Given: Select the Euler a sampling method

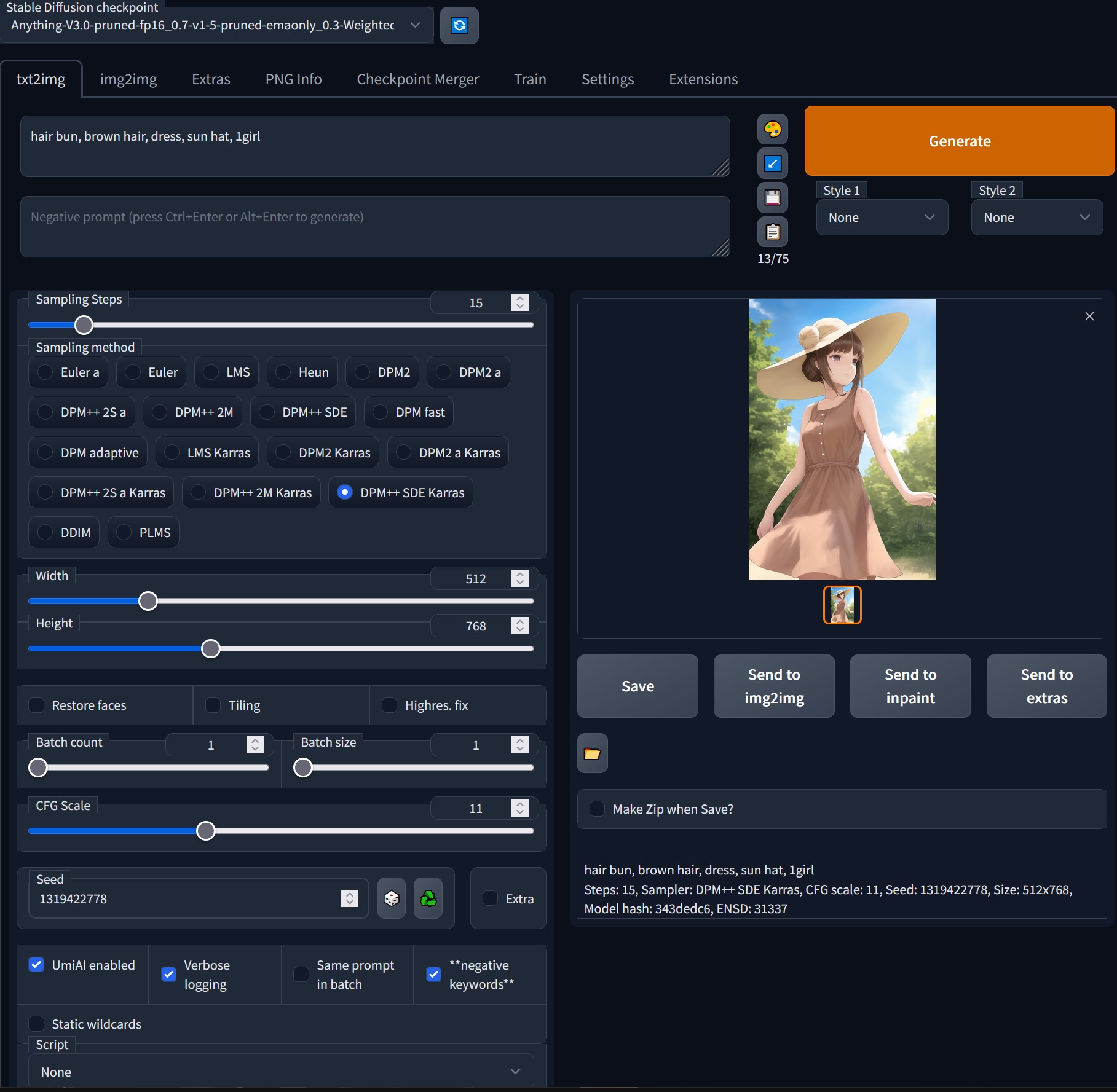Looking at the screenshot, I should (x=68, y=372).
